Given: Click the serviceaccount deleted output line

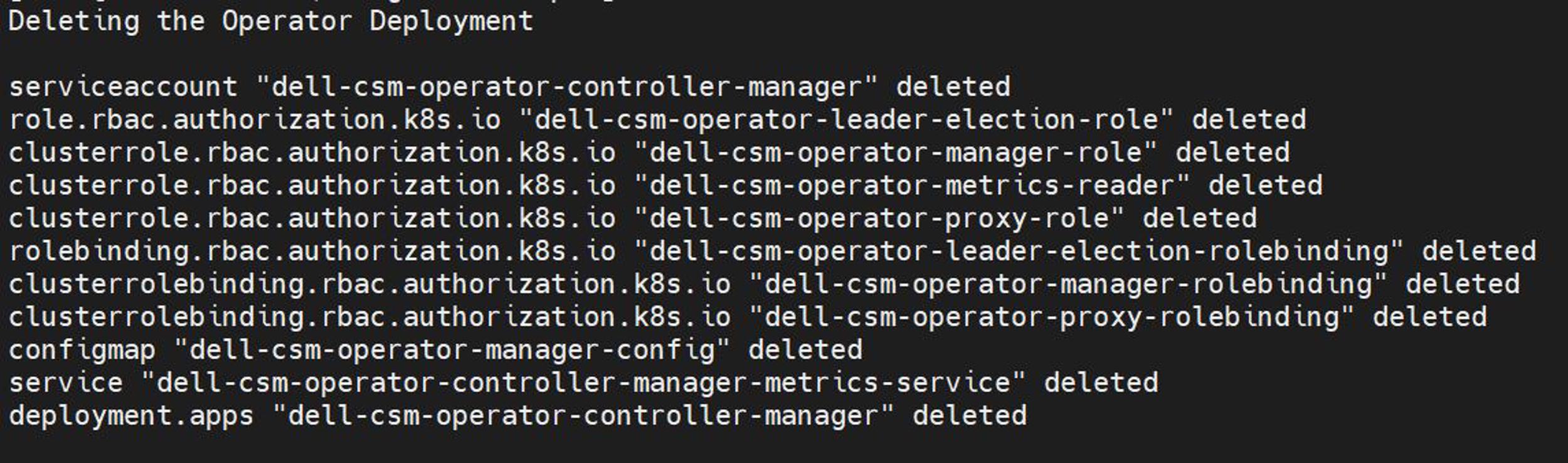Looking at the screenshot, I should (510, 87).
